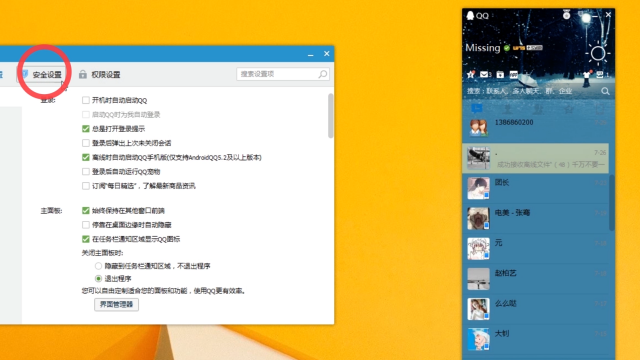Viewport: 640px width, 360px height.
Task: Uncheck 在任务栏通知区域显示QQ图标
Action: (86, 239)
